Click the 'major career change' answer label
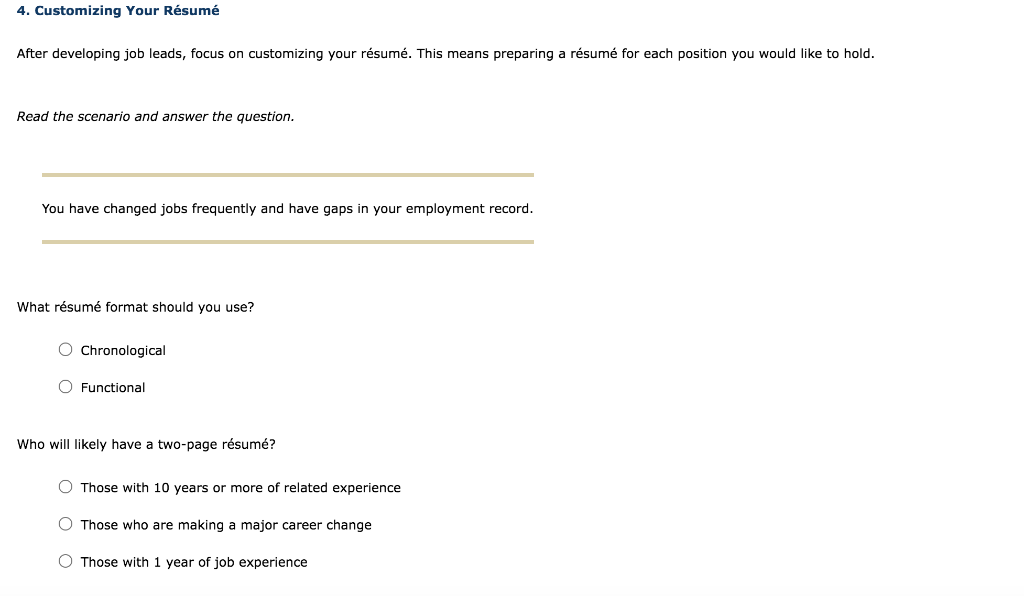Screen dimensions: 1024x596 coord(226,525)
